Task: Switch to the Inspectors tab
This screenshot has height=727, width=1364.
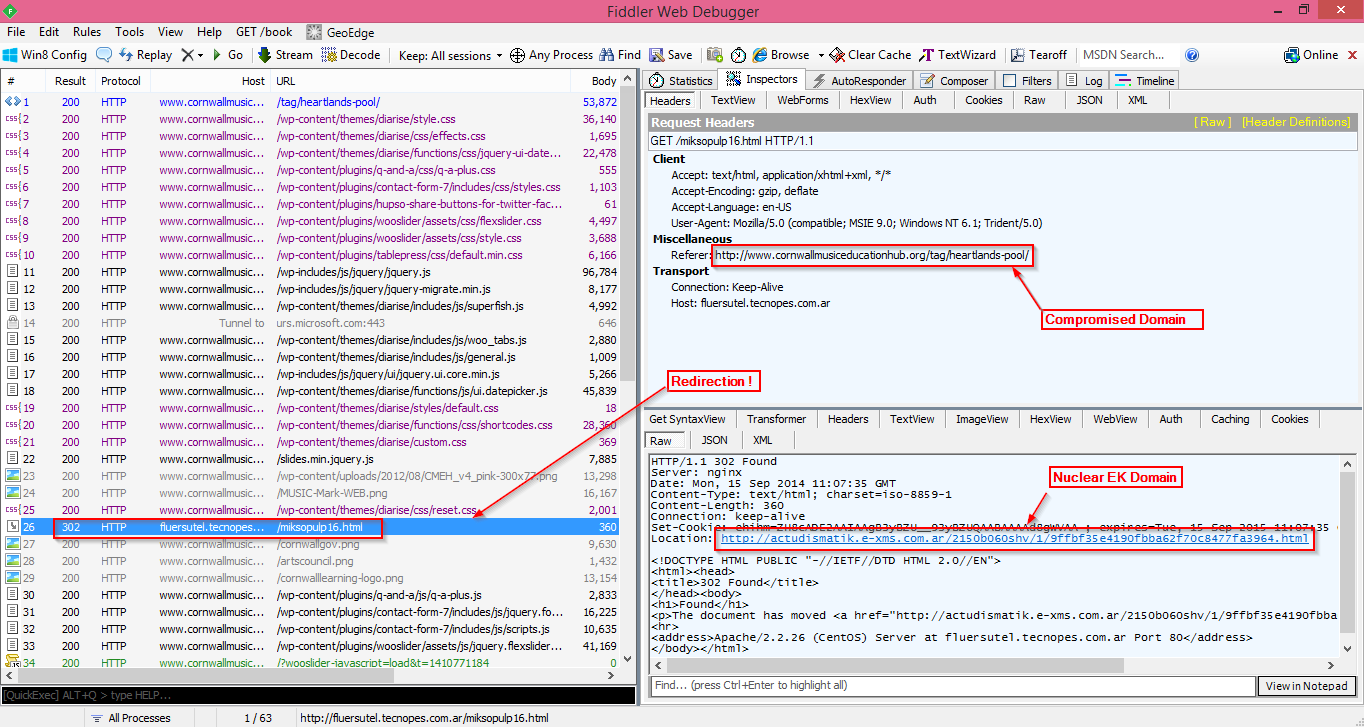Action: (x=762, y=80)
